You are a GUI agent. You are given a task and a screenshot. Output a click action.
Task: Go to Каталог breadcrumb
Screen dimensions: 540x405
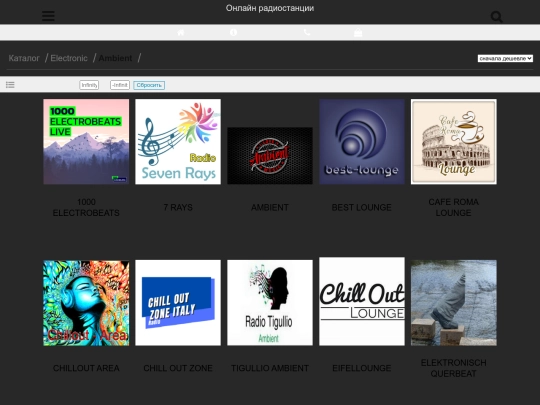24,58
